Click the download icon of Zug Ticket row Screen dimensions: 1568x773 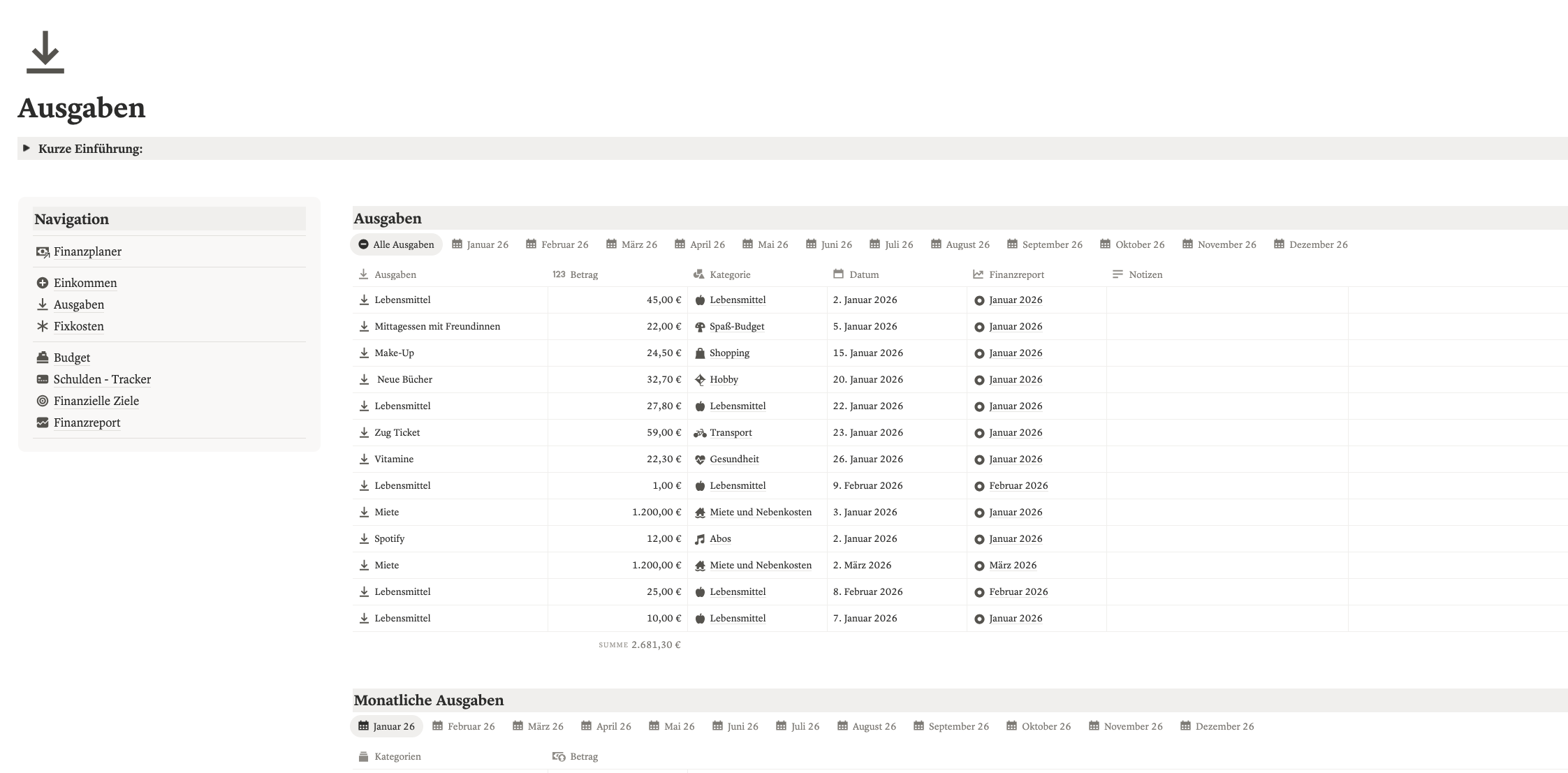tap(364, 432)
